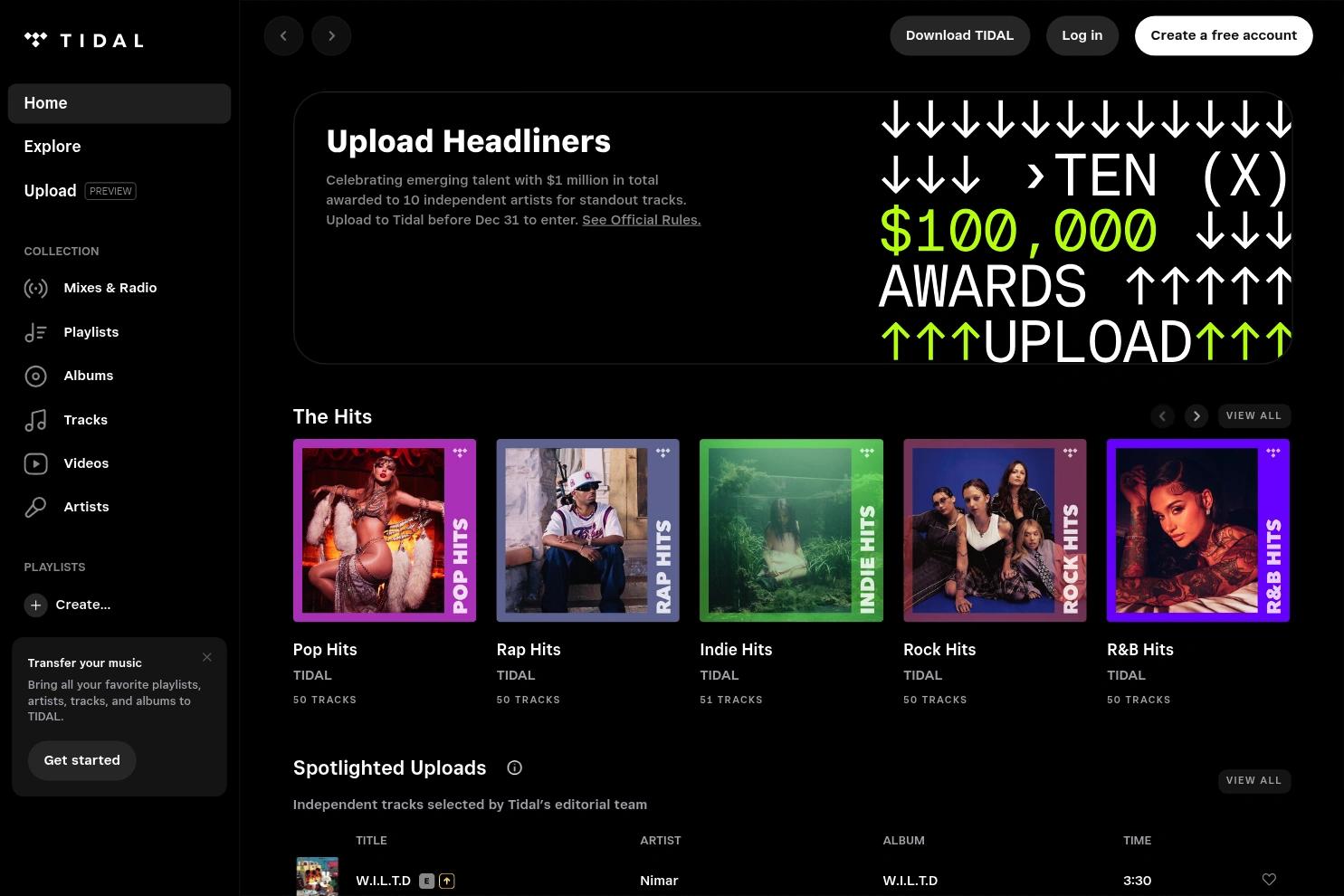
Task: Click the W.I.L.T.D track artwork
Action: [x=318, y=876]
